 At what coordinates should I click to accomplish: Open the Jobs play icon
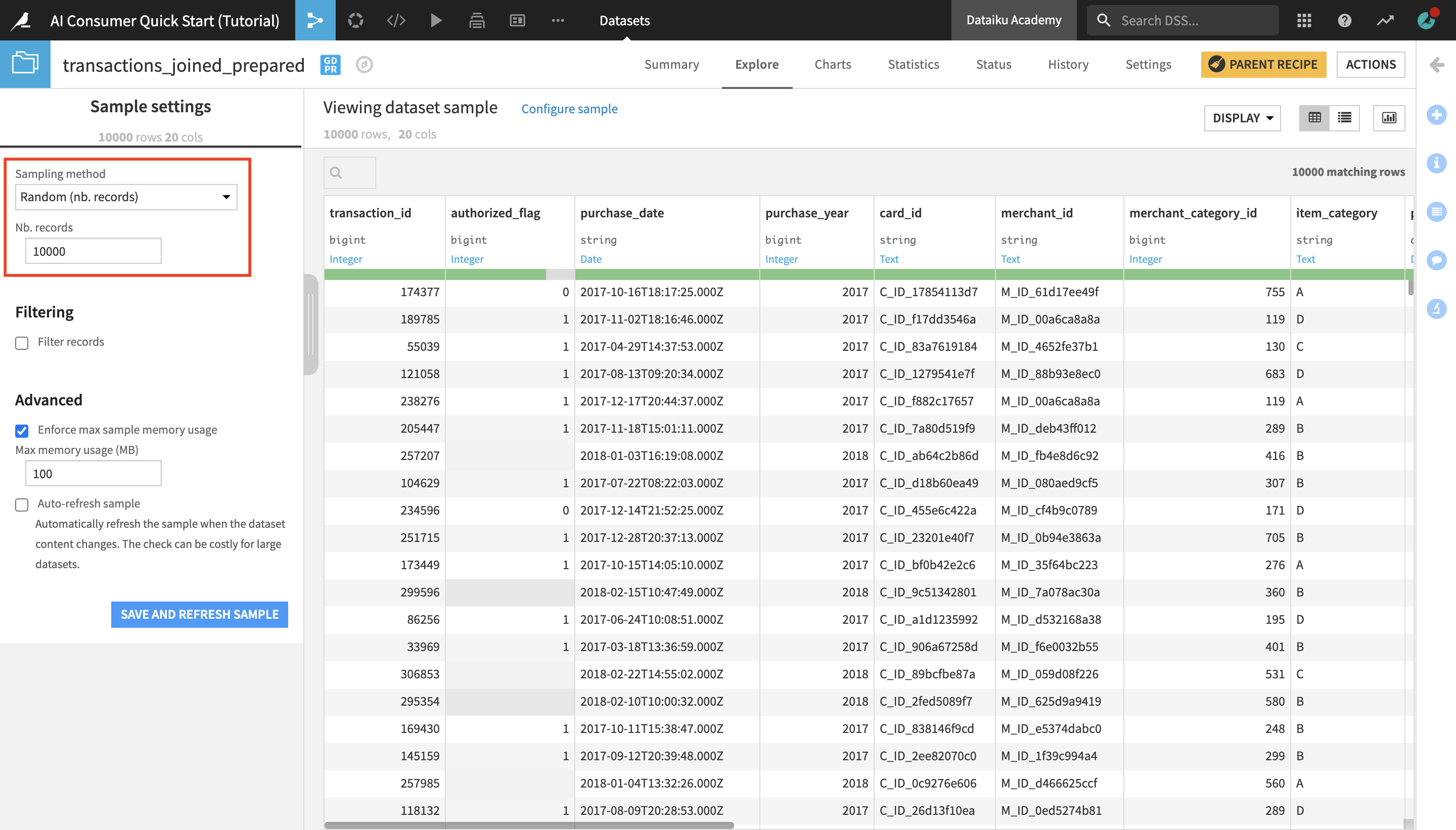(436, 21)
